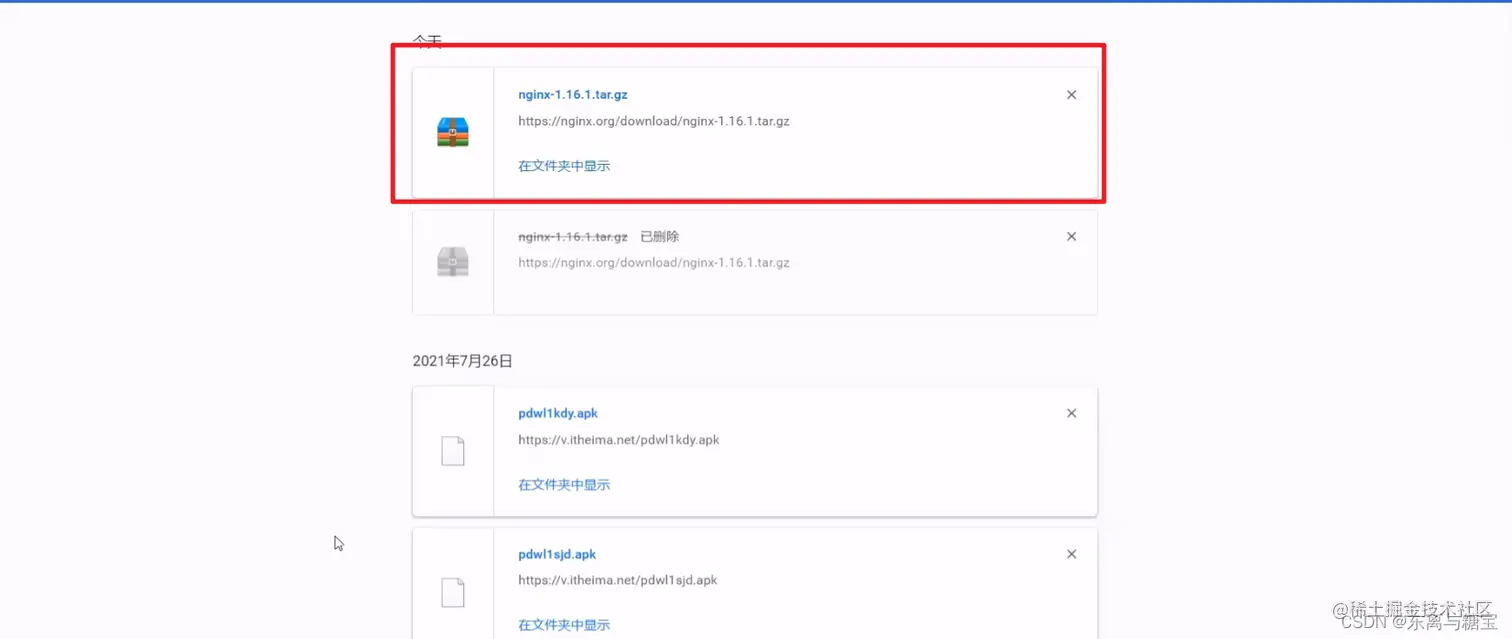Click the 2021年7月26日 date header
1512x639 pixels.
(x=462, y=361)
